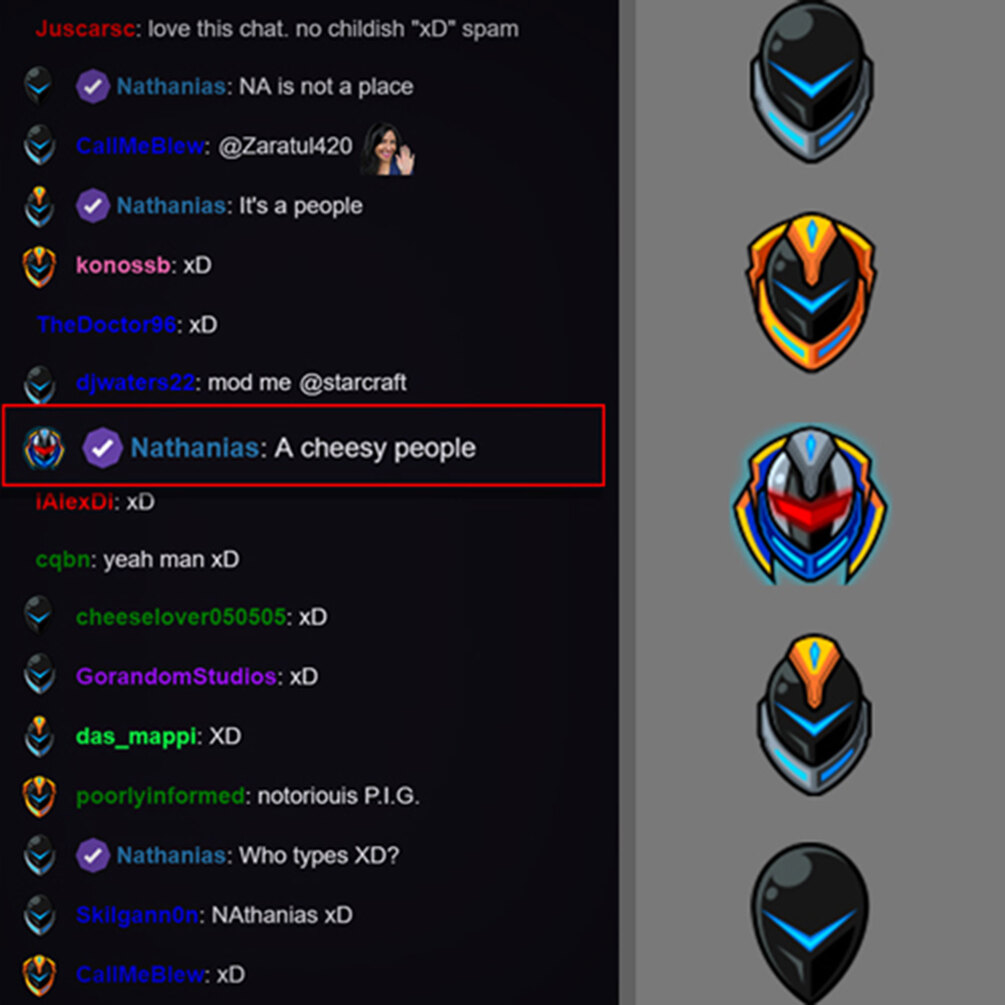
Task: Click the verified badge beside 'A cheesy people'
Action: (x=102, y=447)
